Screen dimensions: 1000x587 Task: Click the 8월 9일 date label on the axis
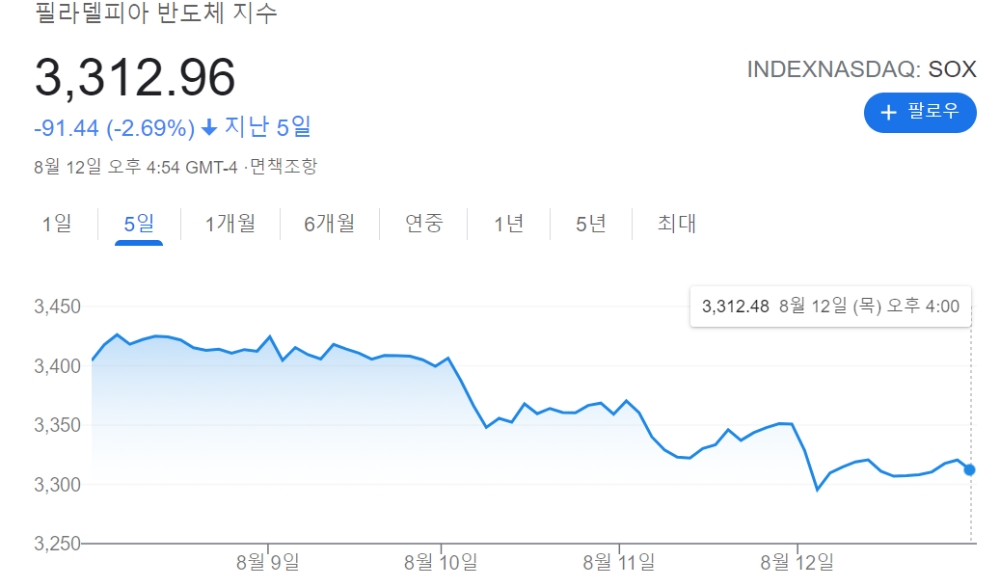(x=268, y=561)
